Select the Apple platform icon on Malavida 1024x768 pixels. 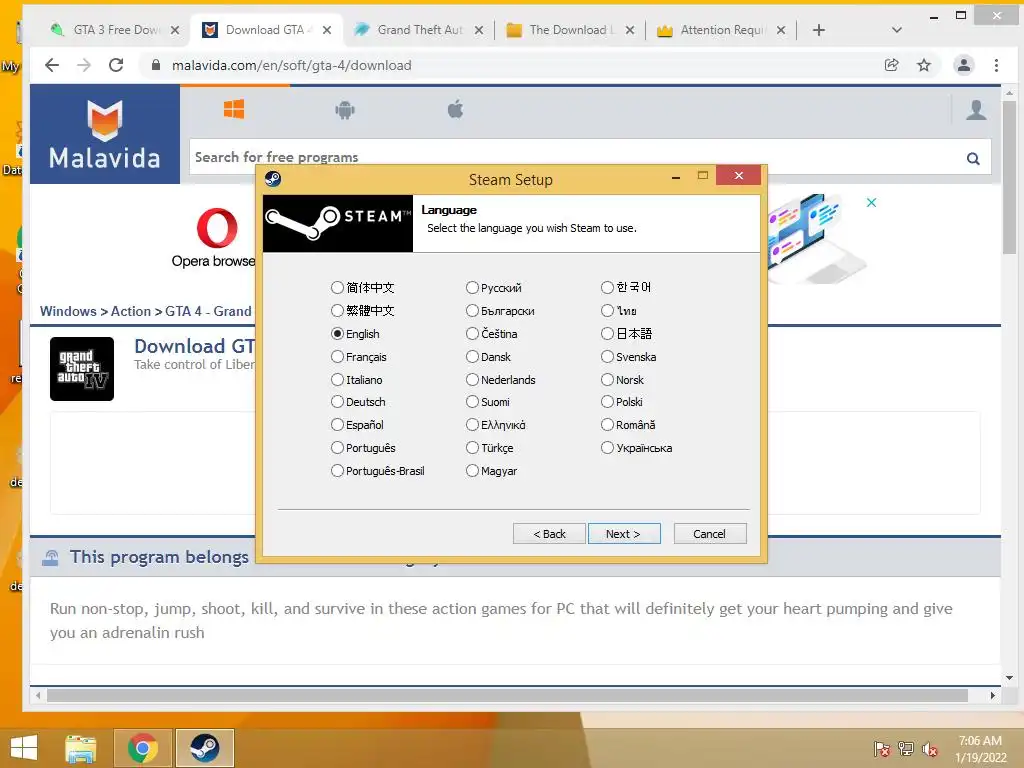coord(455,109)
